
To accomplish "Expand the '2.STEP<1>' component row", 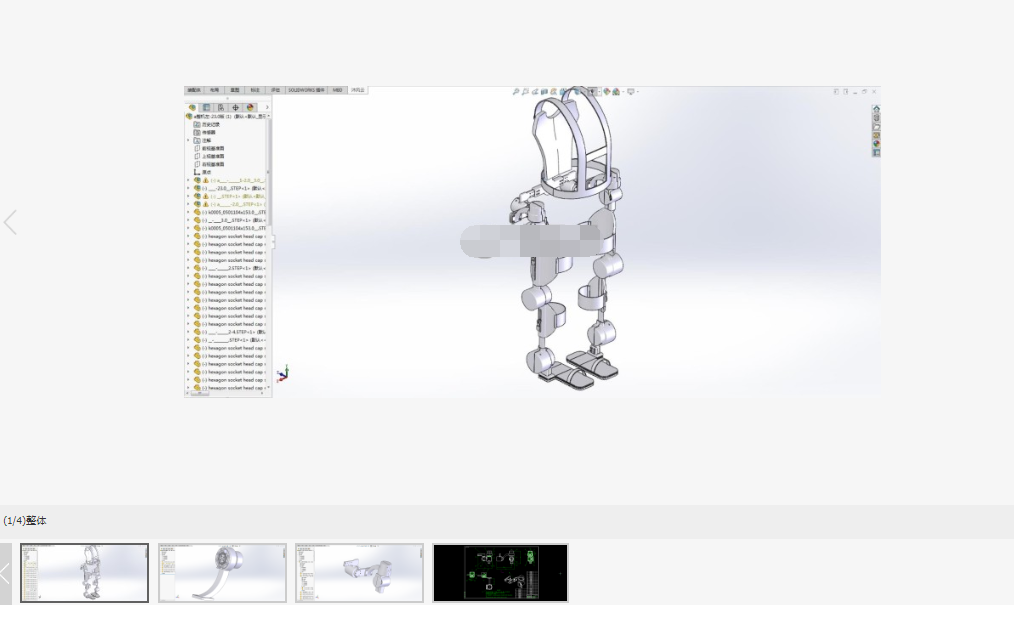I will tap(189, 268).
